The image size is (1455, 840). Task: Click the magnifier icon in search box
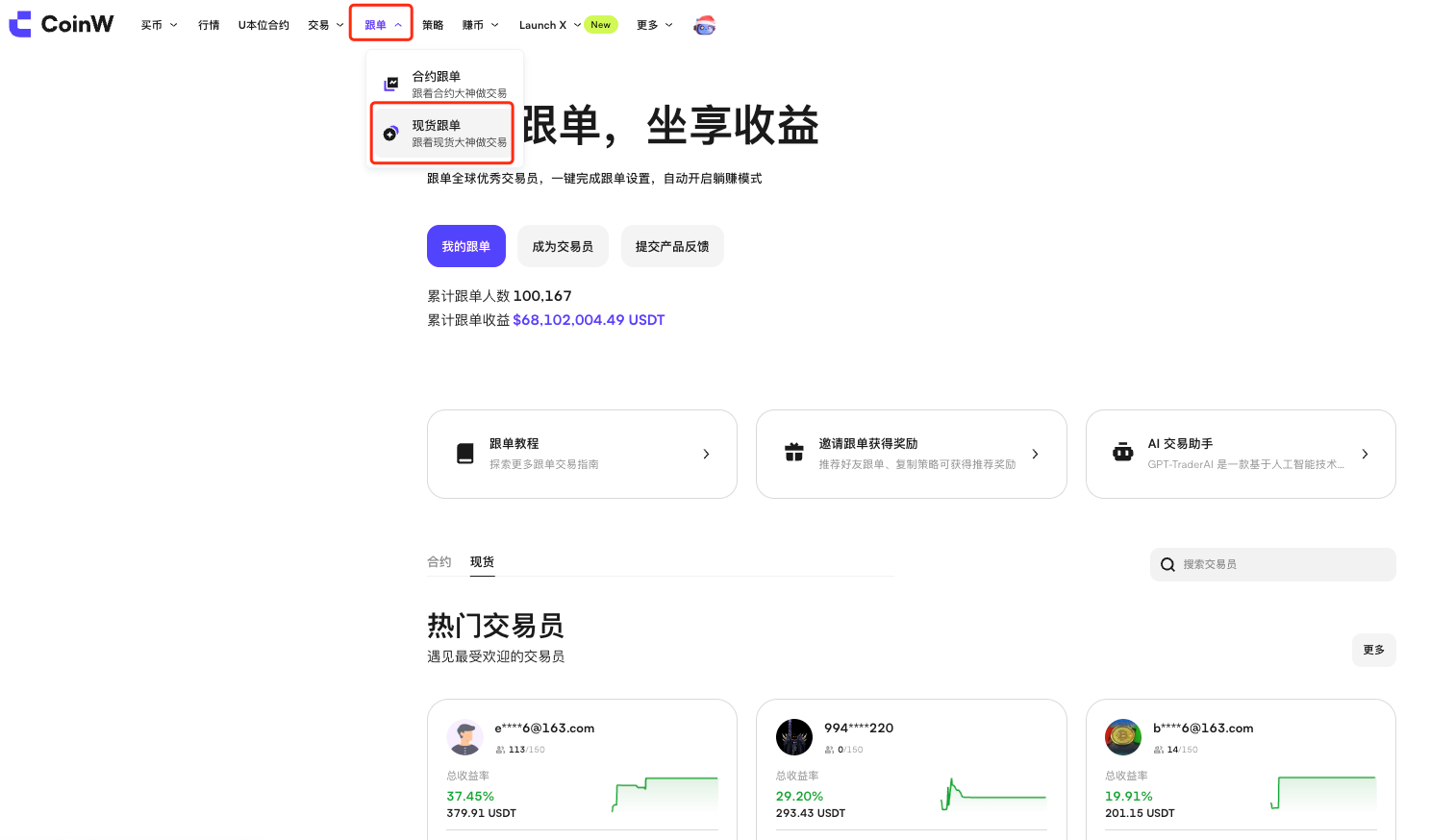[x=1167, y=565]
